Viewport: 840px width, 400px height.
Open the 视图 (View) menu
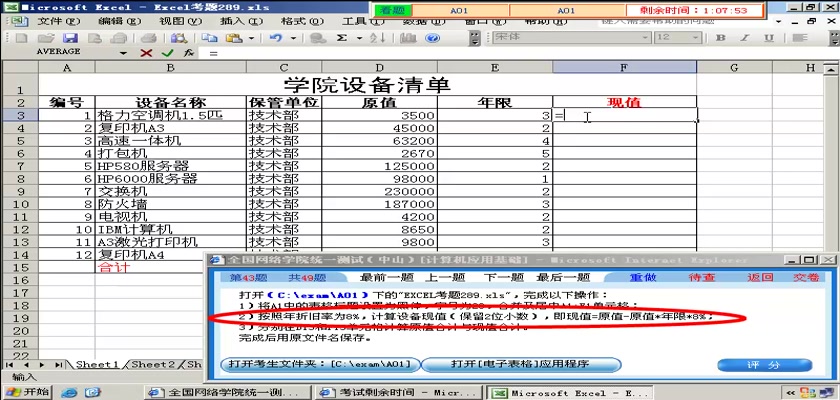pyautogui.click(x=181, y=21)
